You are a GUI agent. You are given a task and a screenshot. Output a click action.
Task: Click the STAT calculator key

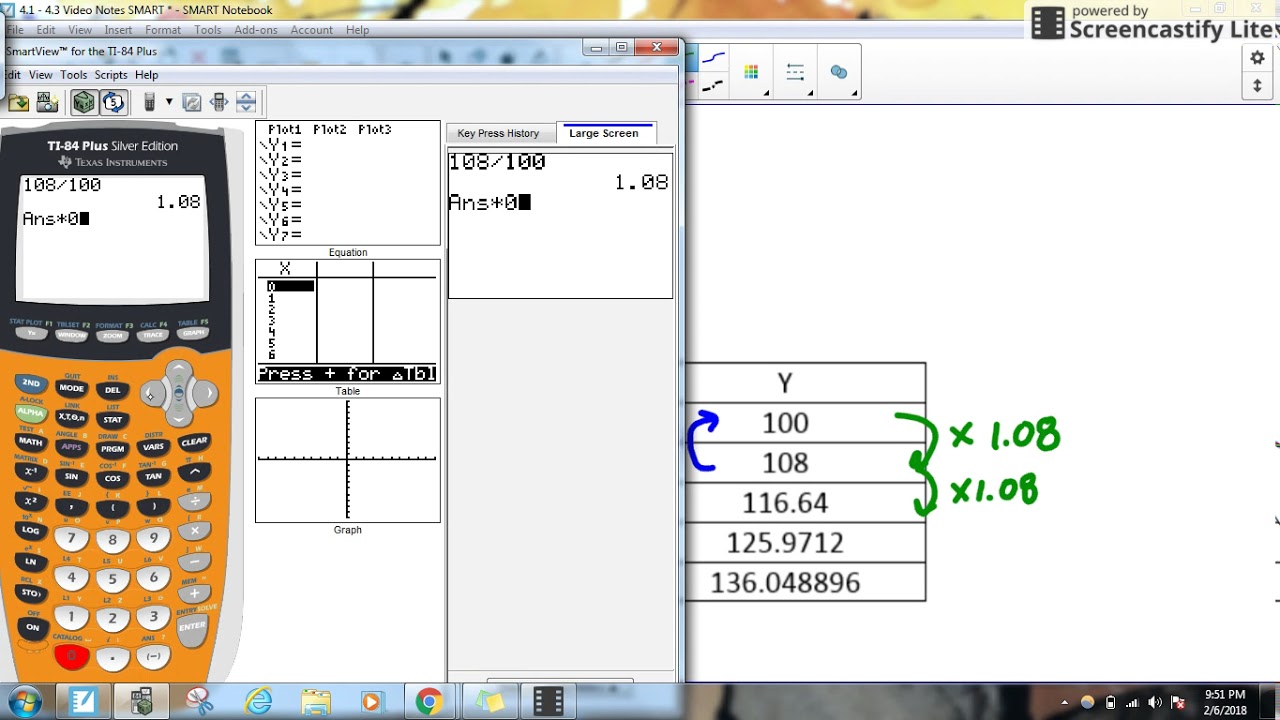tap(112, 419)
